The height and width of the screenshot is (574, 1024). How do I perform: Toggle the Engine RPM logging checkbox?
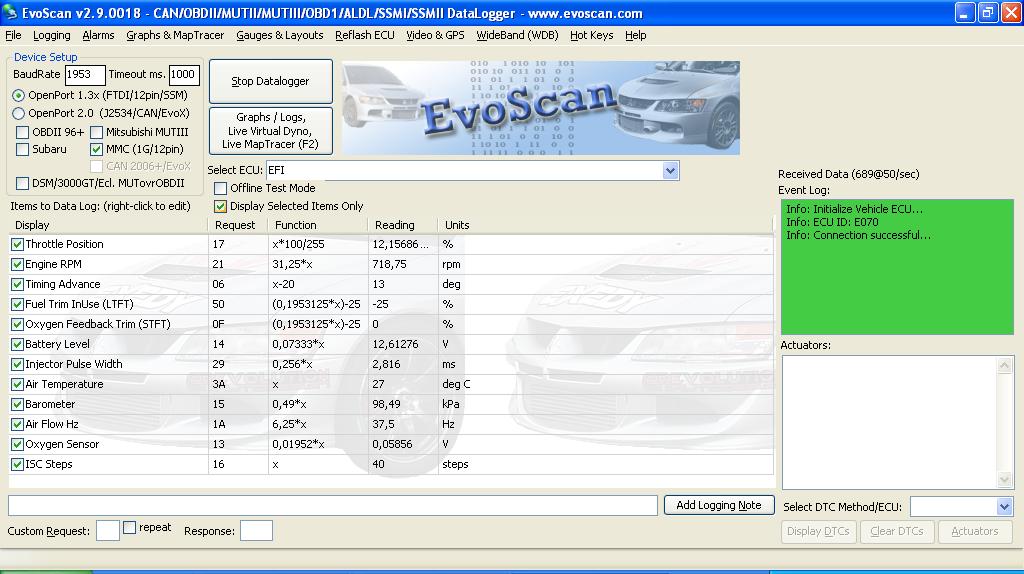(18, 264)
